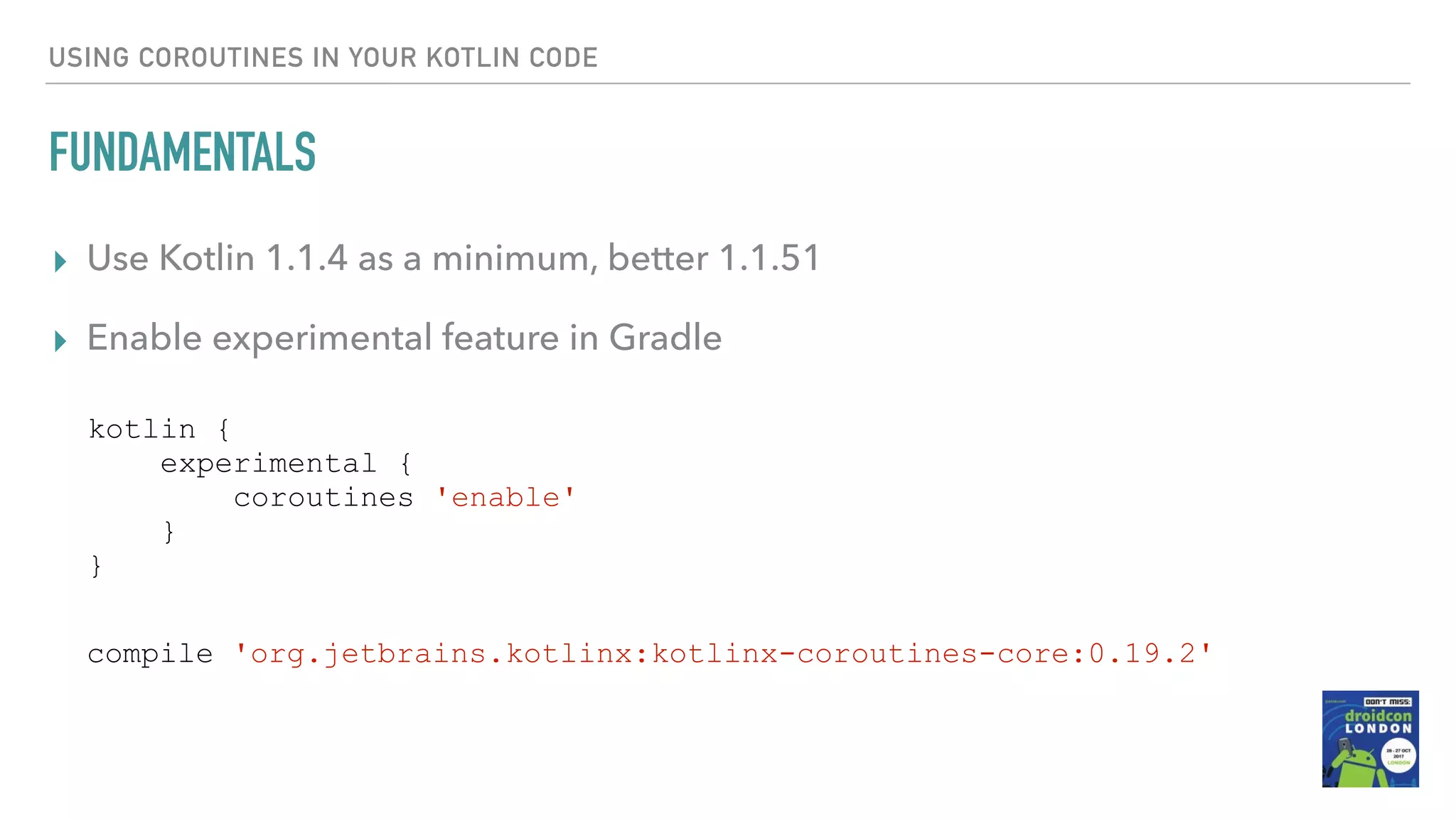Click the 'Use Kotlin 1.1.4 as a minimum' bullet
The width and height of the screenshot is (1456, 819).
453,258
